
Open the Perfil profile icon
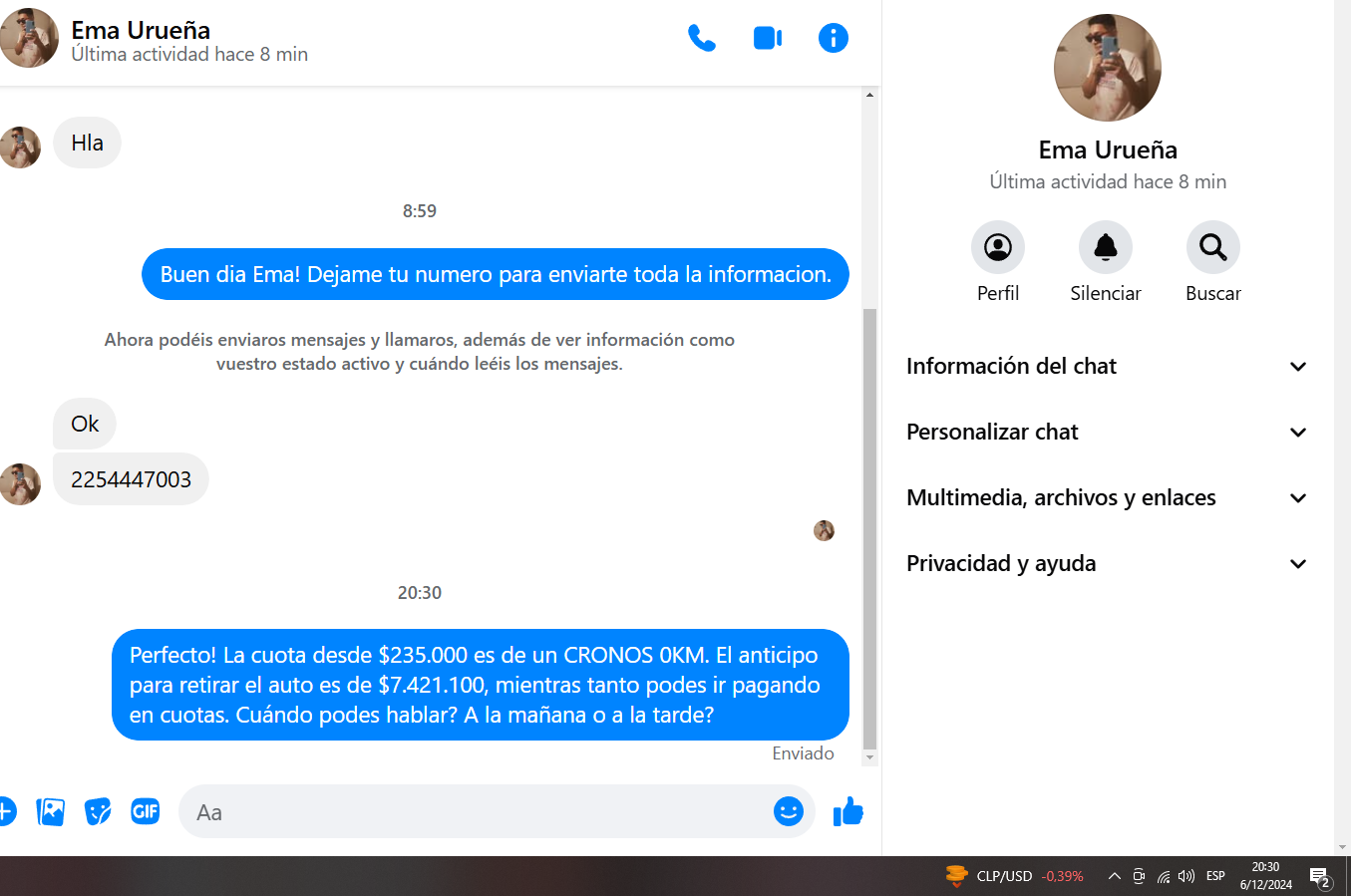(998, 247)
